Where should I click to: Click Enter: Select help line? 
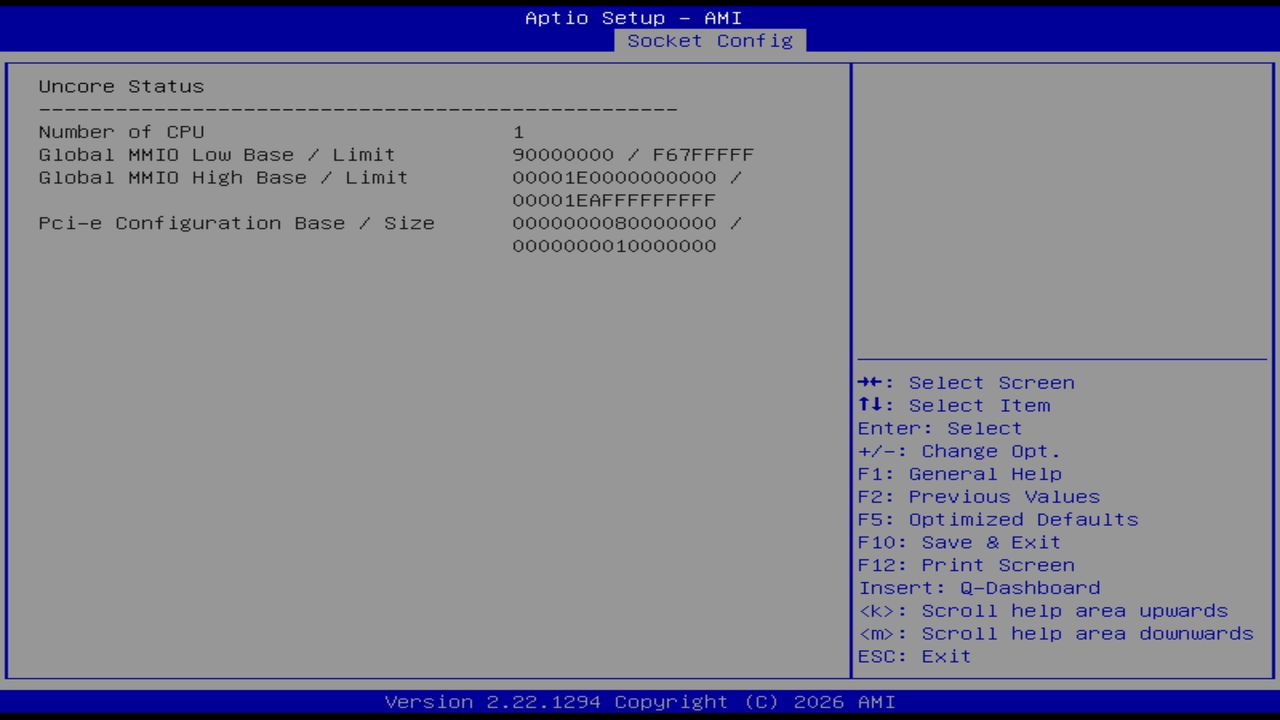(x=939, y=428)
